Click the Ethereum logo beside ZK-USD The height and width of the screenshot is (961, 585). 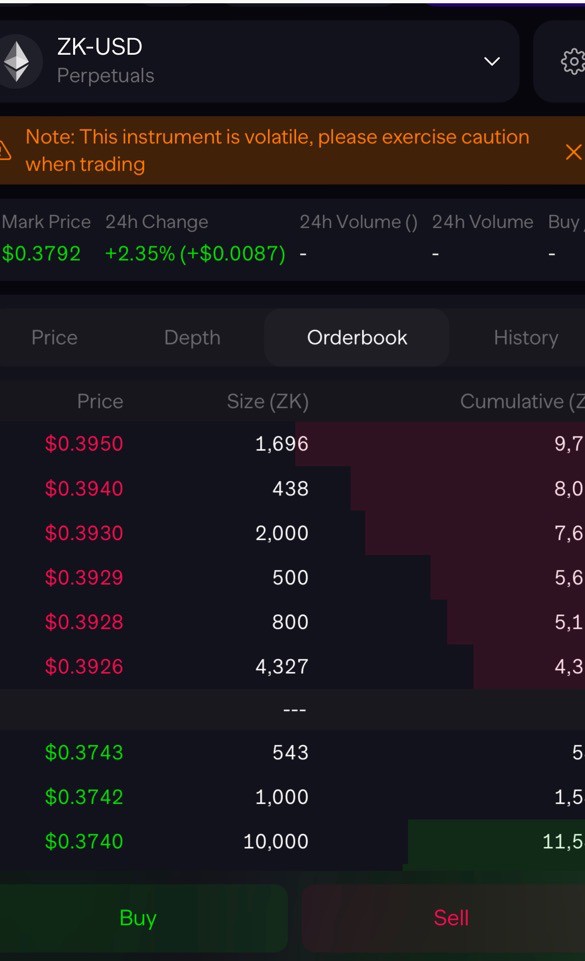click(x=17, y=61)
